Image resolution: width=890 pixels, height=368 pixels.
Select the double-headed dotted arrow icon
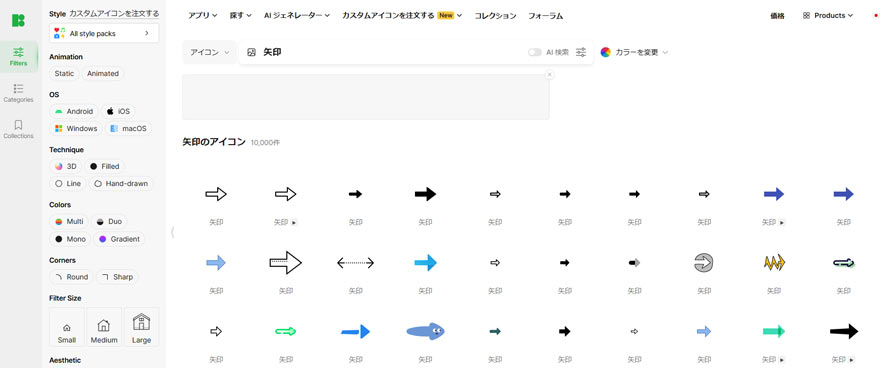click(x=355, y=263)
